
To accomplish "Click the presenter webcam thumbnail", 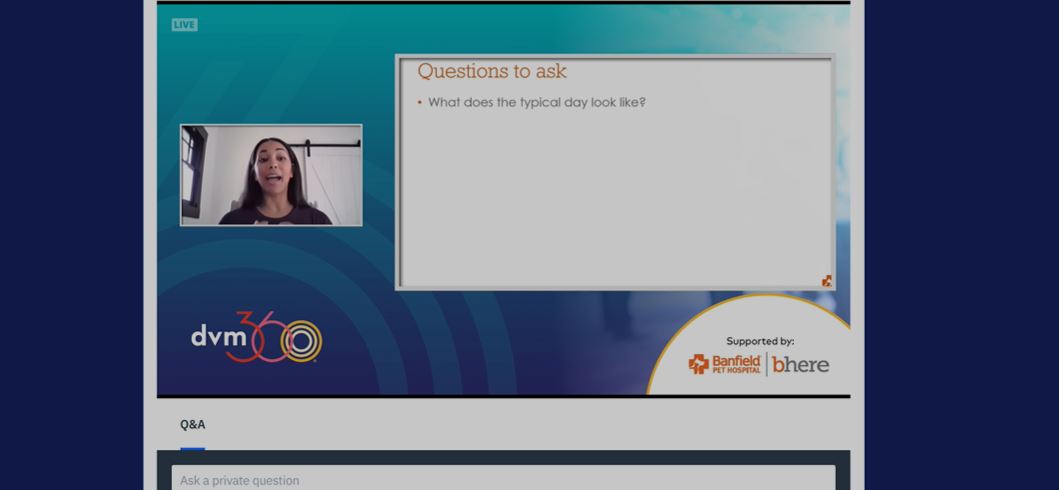I will pyautogui.click(x=271, y=175).
